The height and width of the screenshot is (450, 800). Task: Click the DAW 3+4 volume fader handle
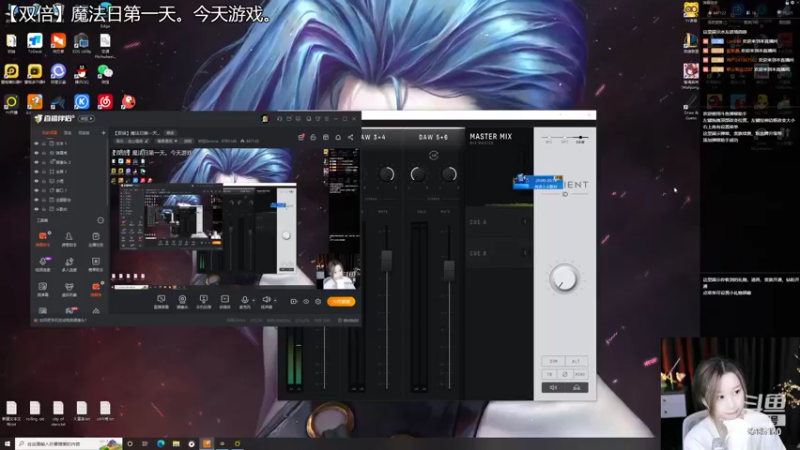pos(387,261)
